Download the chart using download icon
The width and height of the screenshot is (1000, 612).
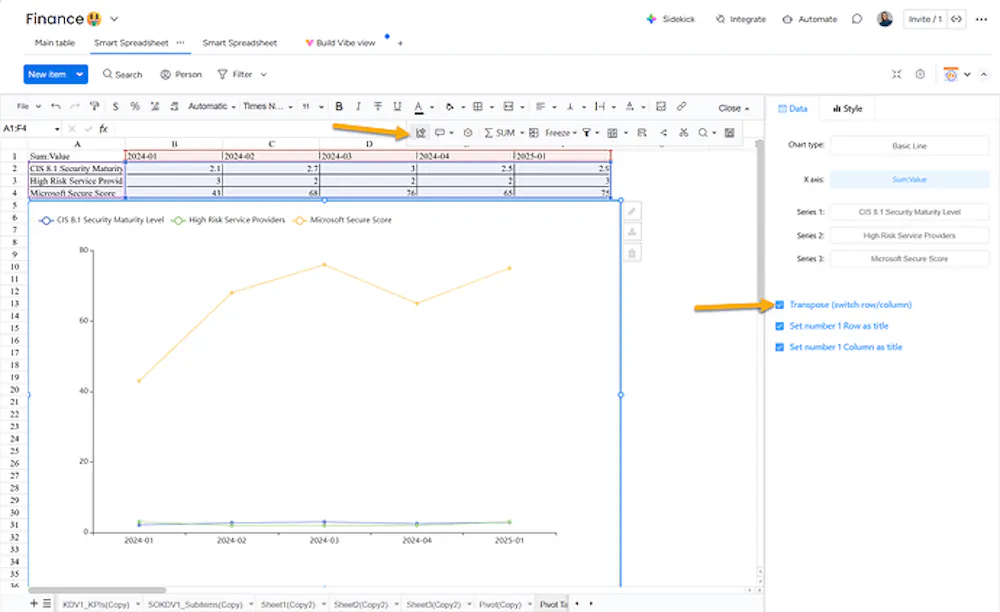(631, 232)
